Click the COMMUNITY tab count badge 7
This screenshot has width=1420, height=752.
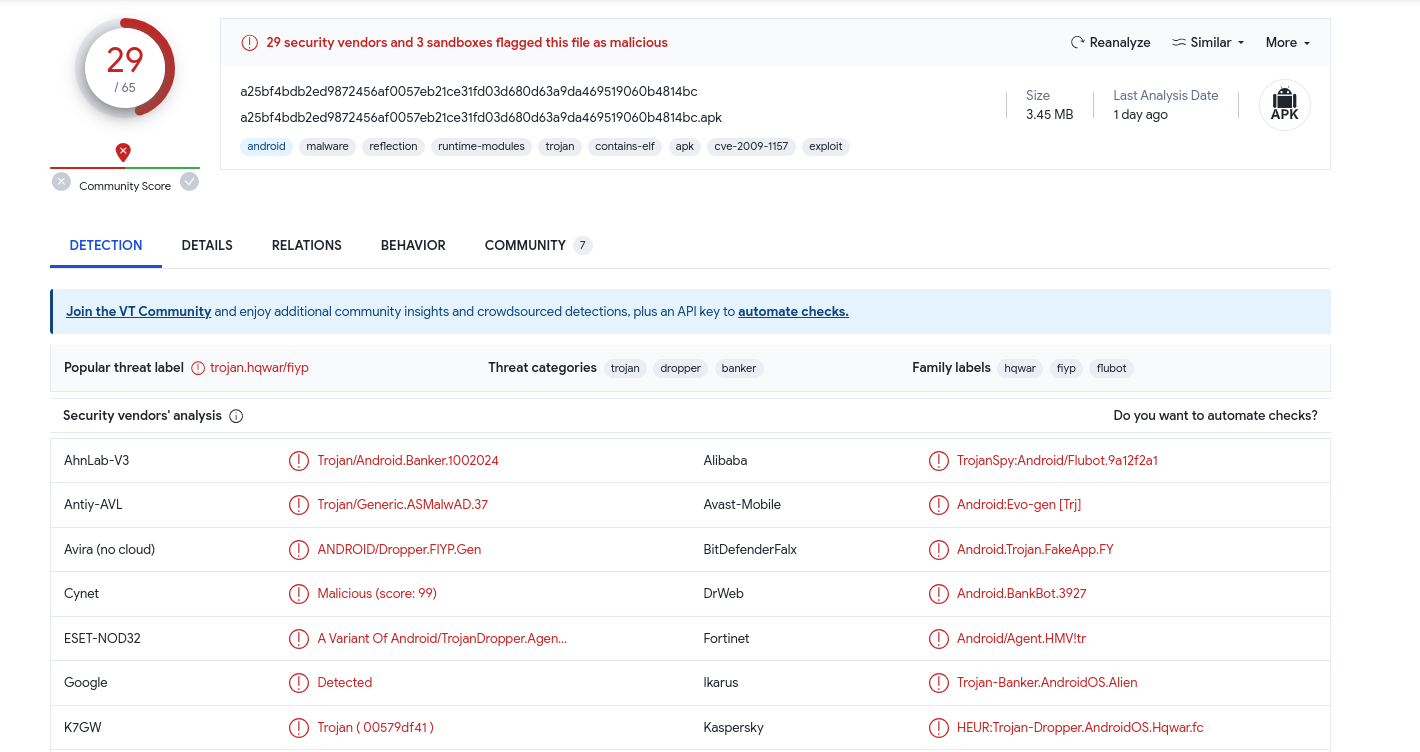click(583, 245)
